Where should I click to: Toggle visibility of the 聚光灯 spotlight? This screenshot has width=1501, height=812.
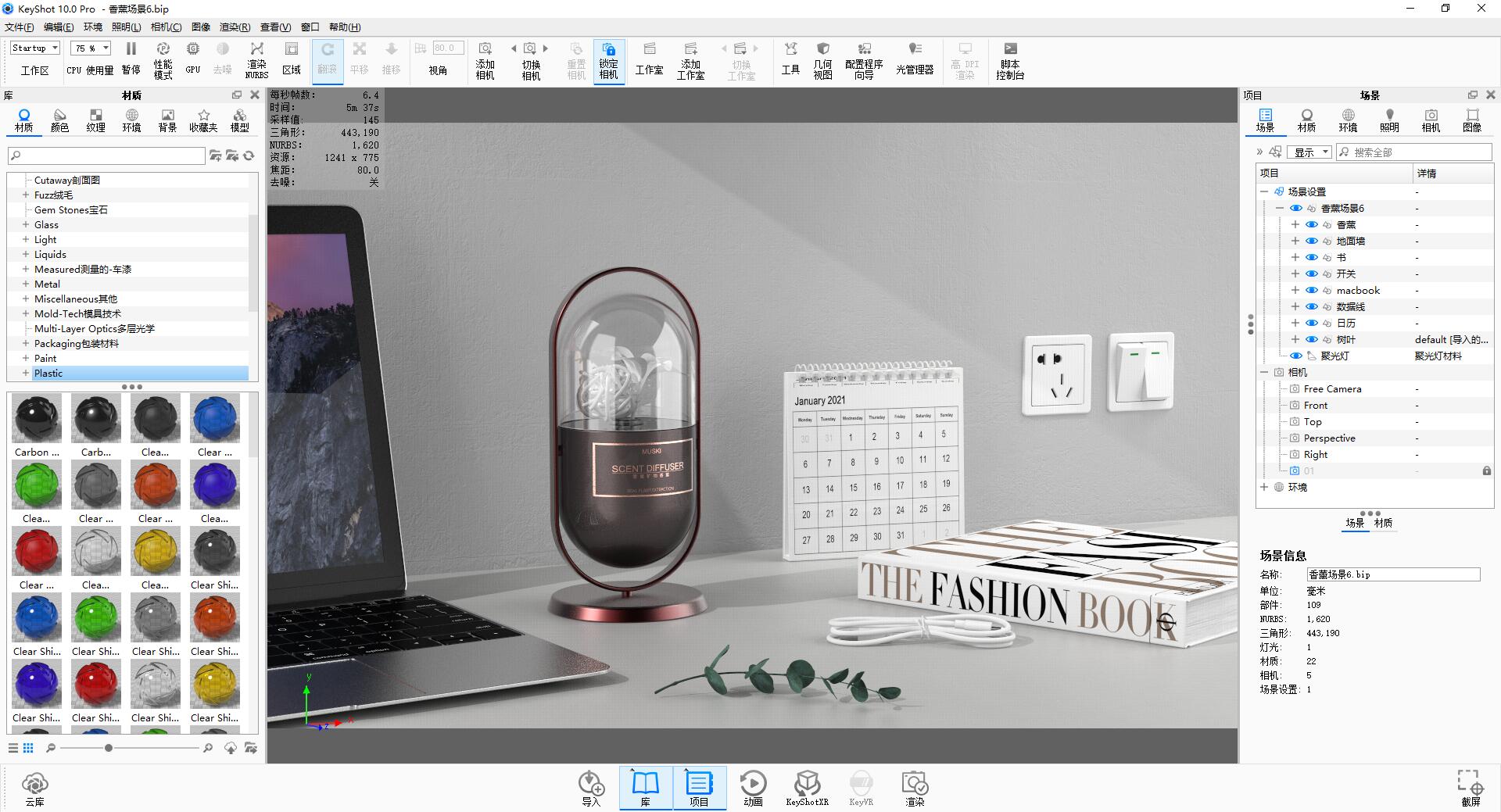click(1296, 356)
